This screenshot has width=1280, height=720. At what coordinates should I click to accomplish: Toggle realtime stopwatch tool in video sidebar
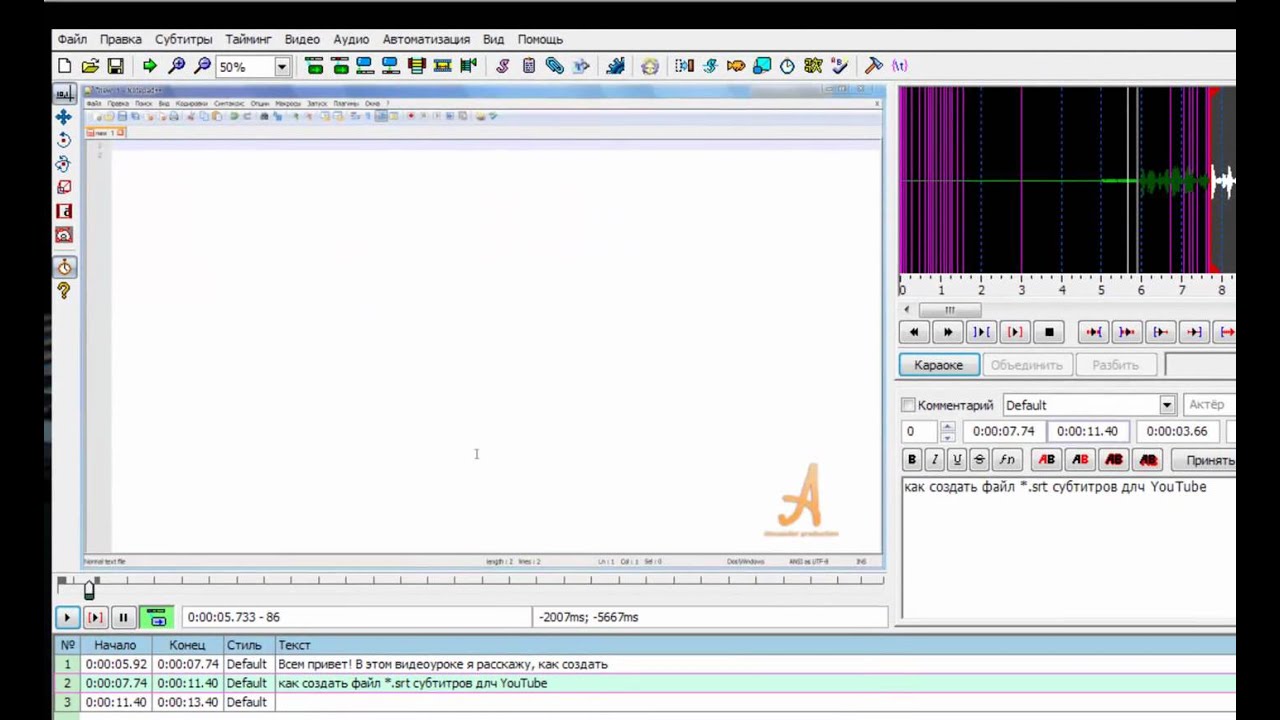[64, 267]
